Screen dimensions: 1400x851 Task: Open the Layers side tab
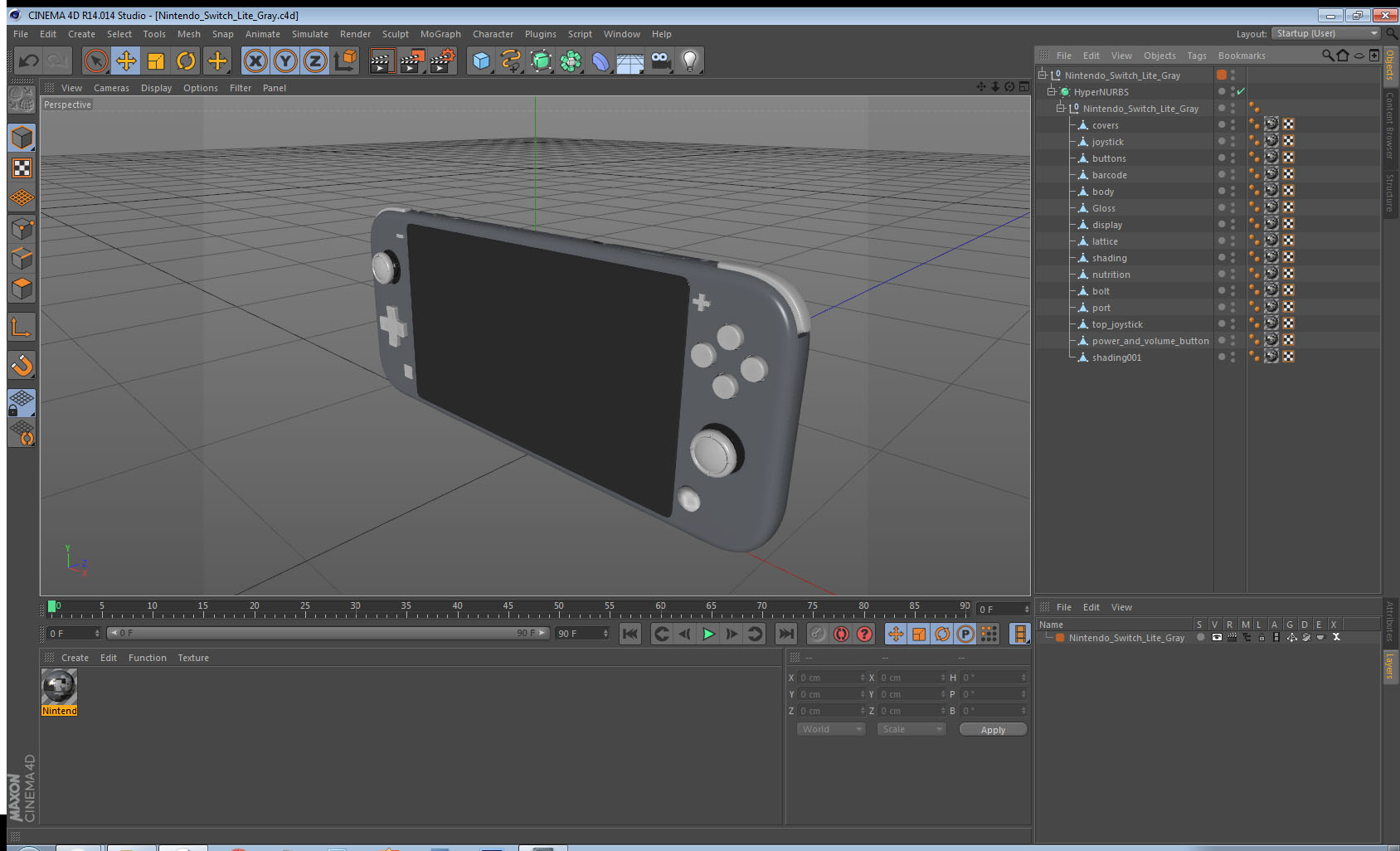pos(1390,666)
